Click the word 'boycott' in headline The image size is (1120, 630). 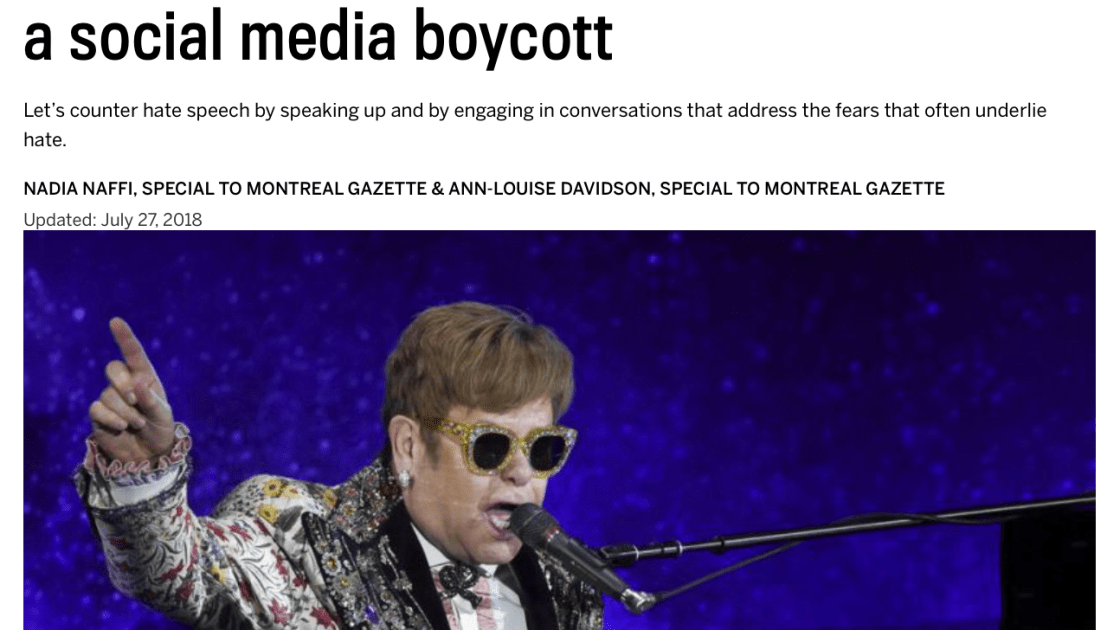(513, 37)
